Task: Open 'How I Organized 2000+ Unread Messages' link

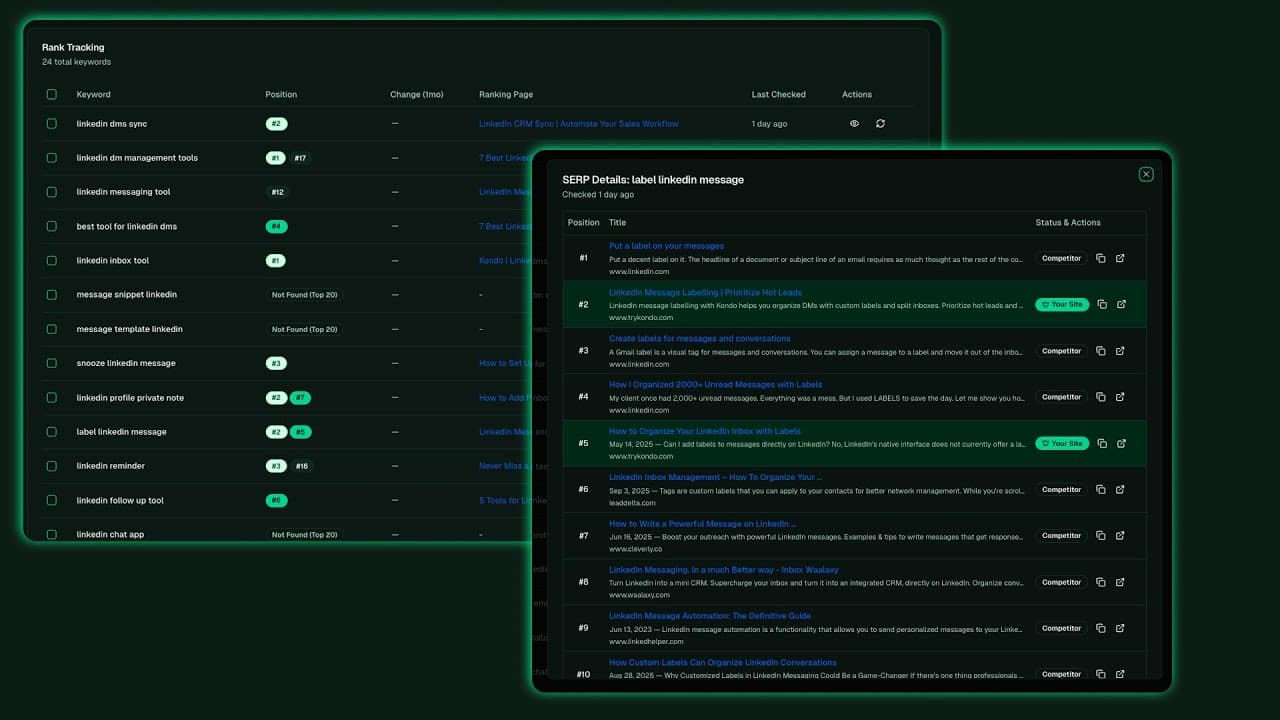Action: click(716, 385)
